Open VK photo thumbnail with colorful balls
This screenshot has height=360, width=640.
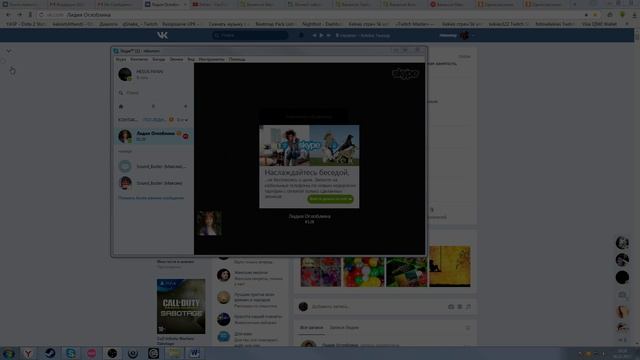(x=364, y=272)
